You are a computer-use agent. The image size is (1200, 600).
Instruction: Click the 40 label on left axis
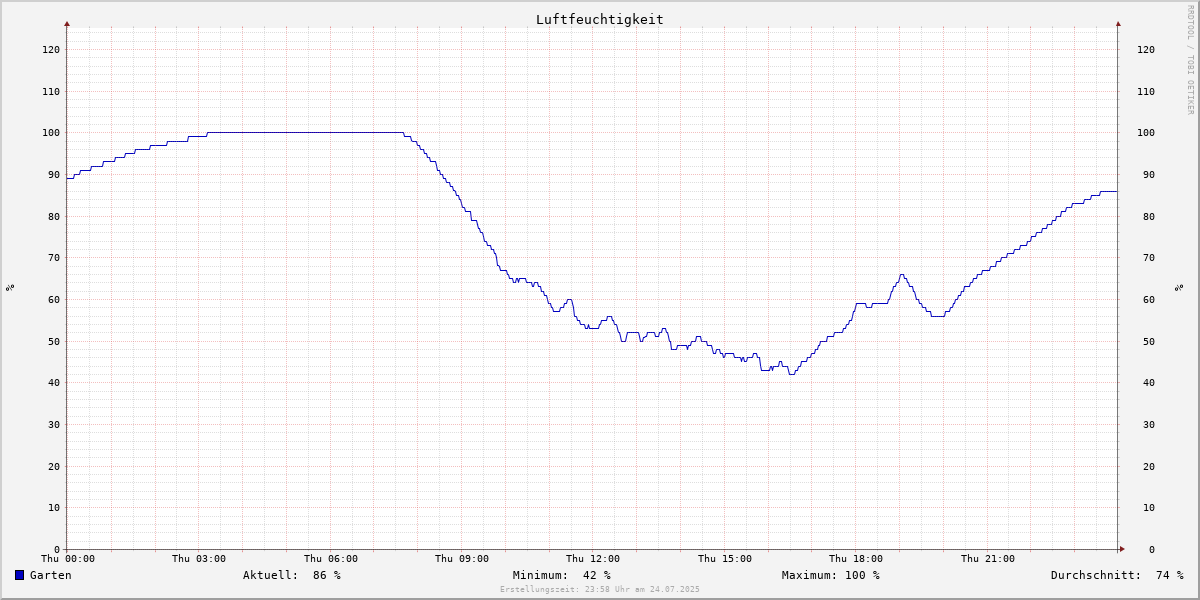(54, 383)
